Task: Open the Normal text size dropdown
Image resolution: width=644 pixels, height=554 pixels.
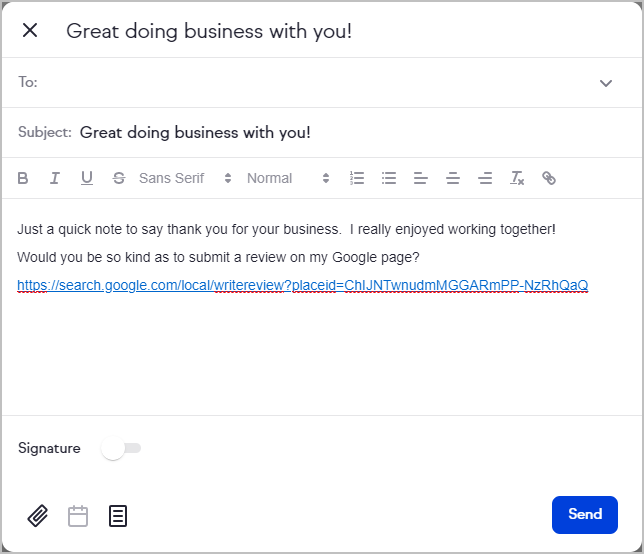Action: pos(288,178)
